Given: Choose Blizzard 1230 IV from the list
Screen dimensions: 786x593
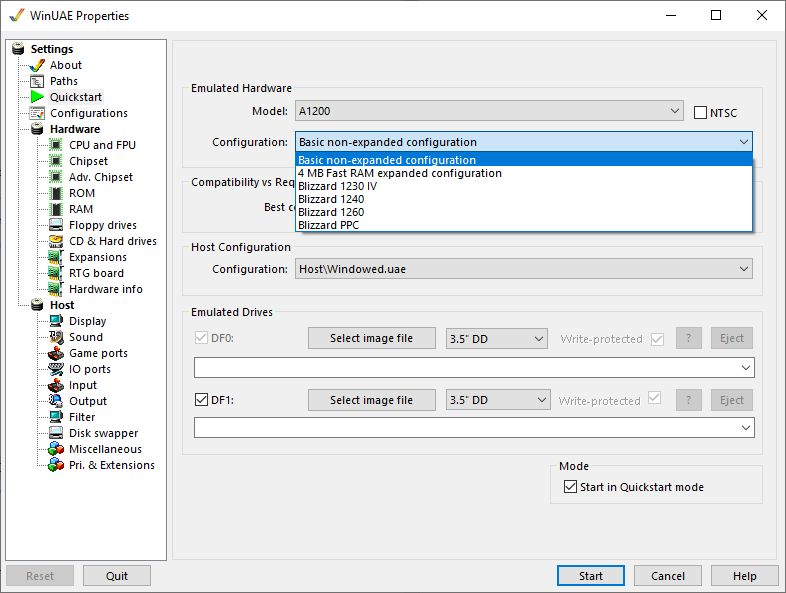Looking at the screenshot, I should (x=337, y=186).
